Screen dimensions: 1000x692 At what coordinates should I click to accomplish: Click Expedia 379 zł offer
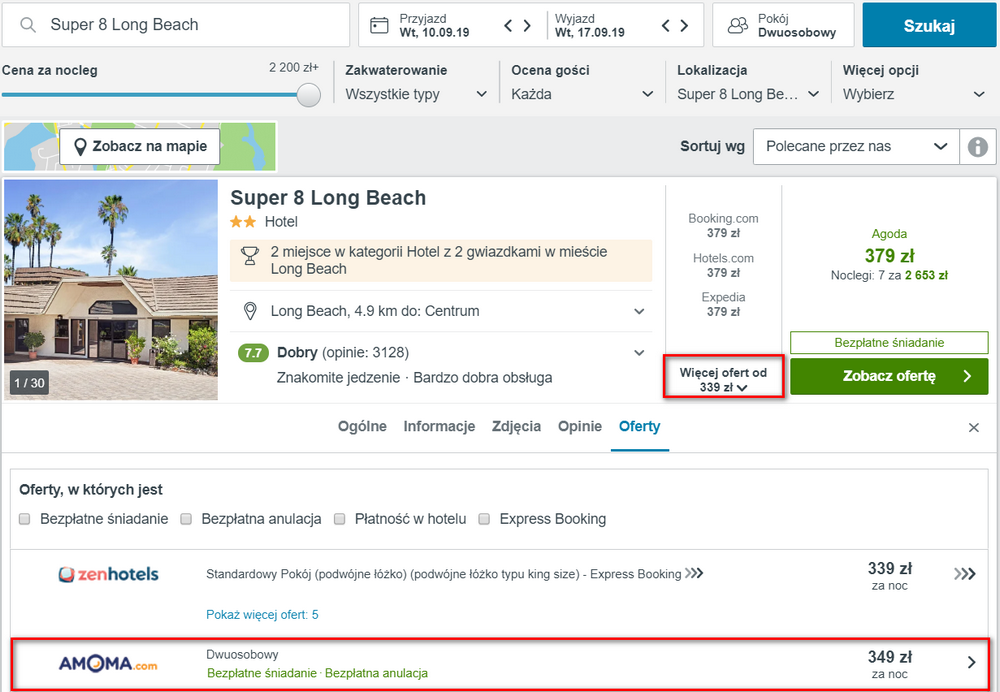(x=723, y=304)
